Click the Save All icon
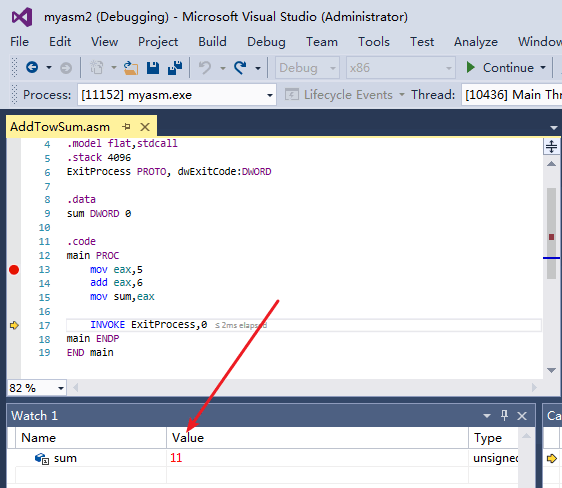Image resolution: width=562 pixels, height=488 pixels. [175, 68]
